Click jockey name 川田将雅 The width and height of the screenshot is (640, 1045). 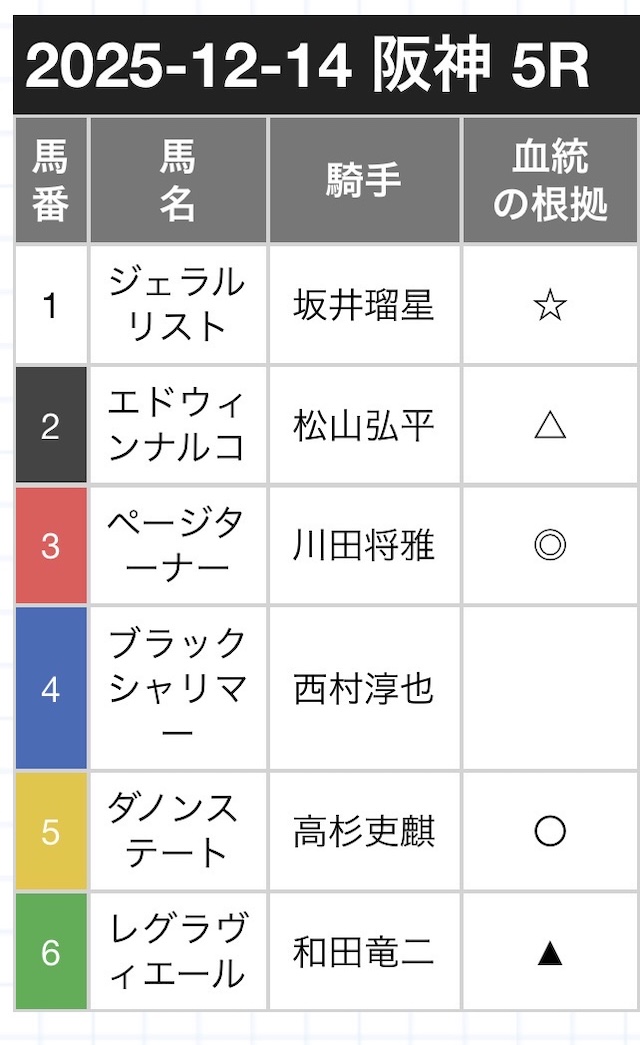(x=364, y=546)
